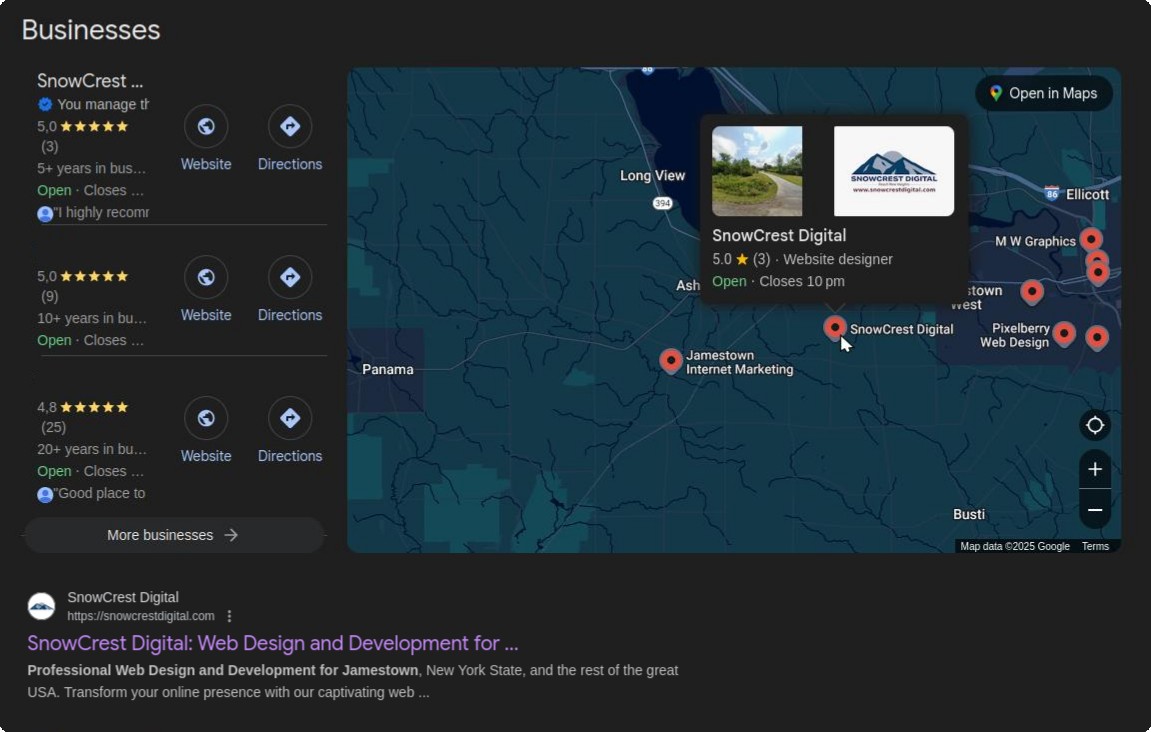Click the SnowCrest Digital logo thumbnail
This screenshot has height=732, width=1151.
point(894,171)
